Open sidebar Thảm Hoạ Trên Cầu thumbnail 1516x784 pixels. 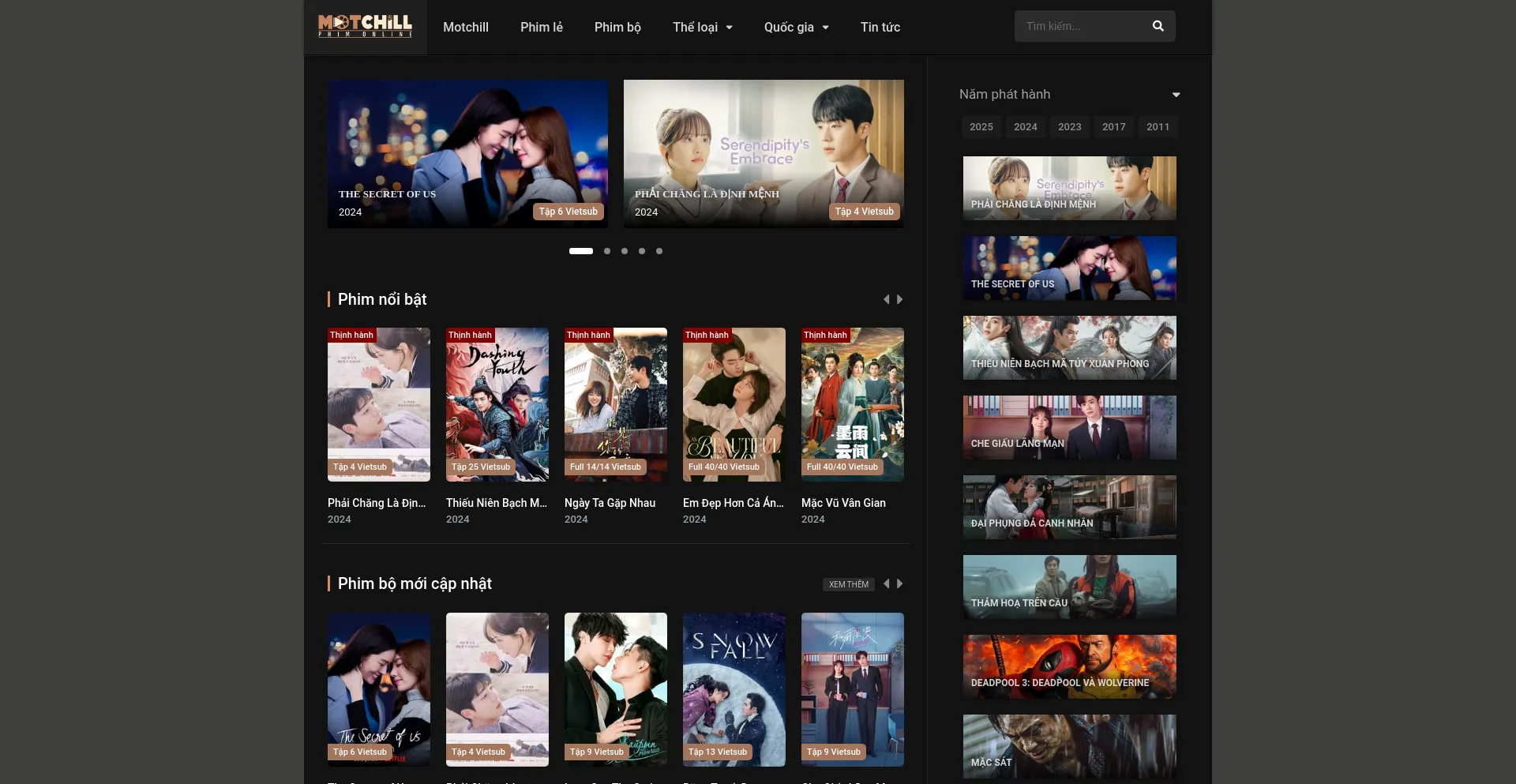pyautogui.click(x=1069, y=587)
